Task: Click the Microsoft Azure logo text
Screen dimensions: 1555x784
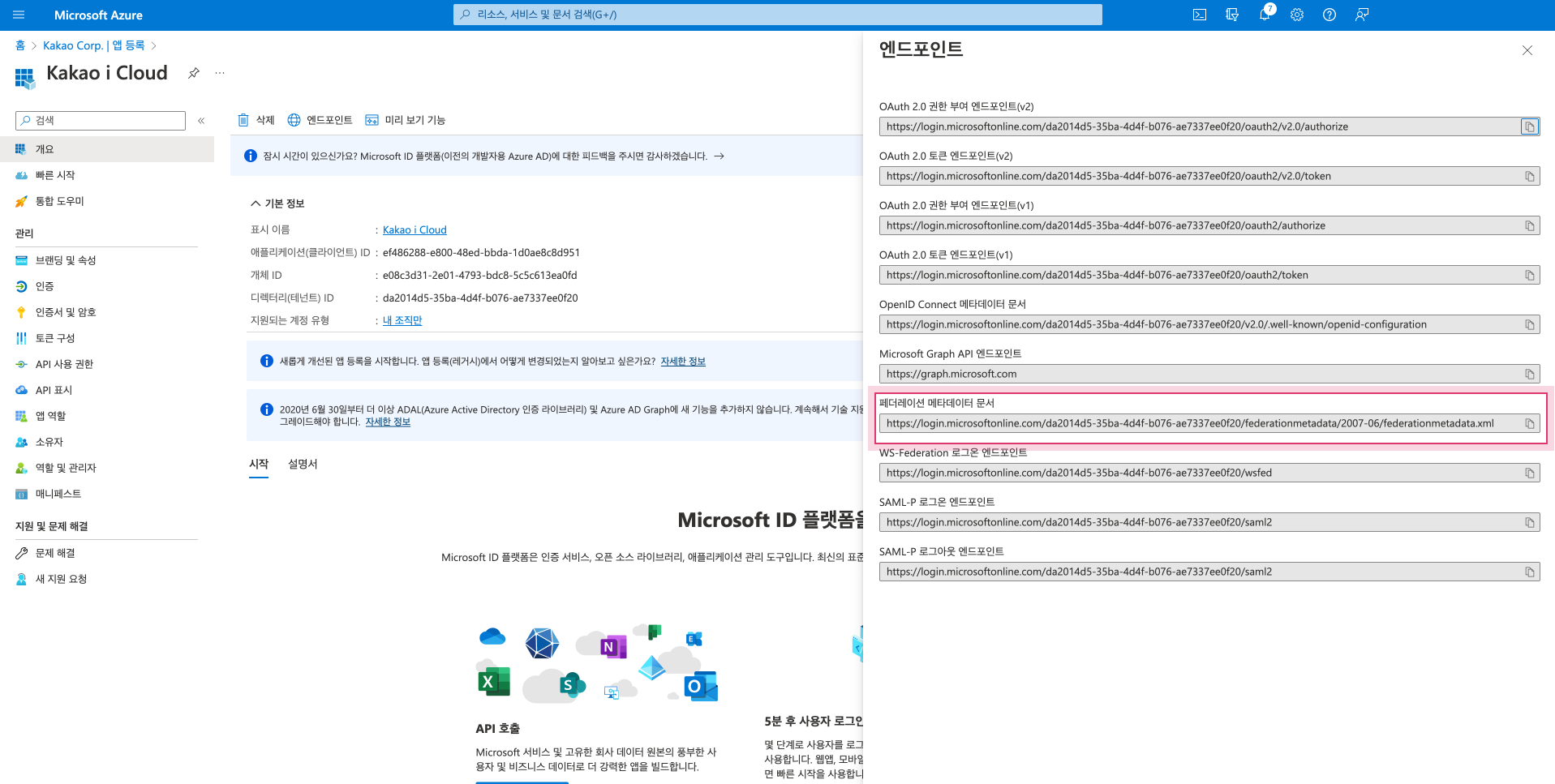Action: pos(98,15)
